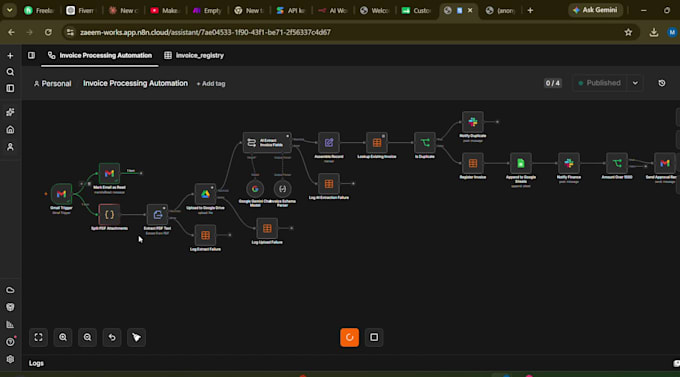
Task: Edit the Invoice Processing Automation workflow title
Action: pyautogui.click(x=135, y=83)
